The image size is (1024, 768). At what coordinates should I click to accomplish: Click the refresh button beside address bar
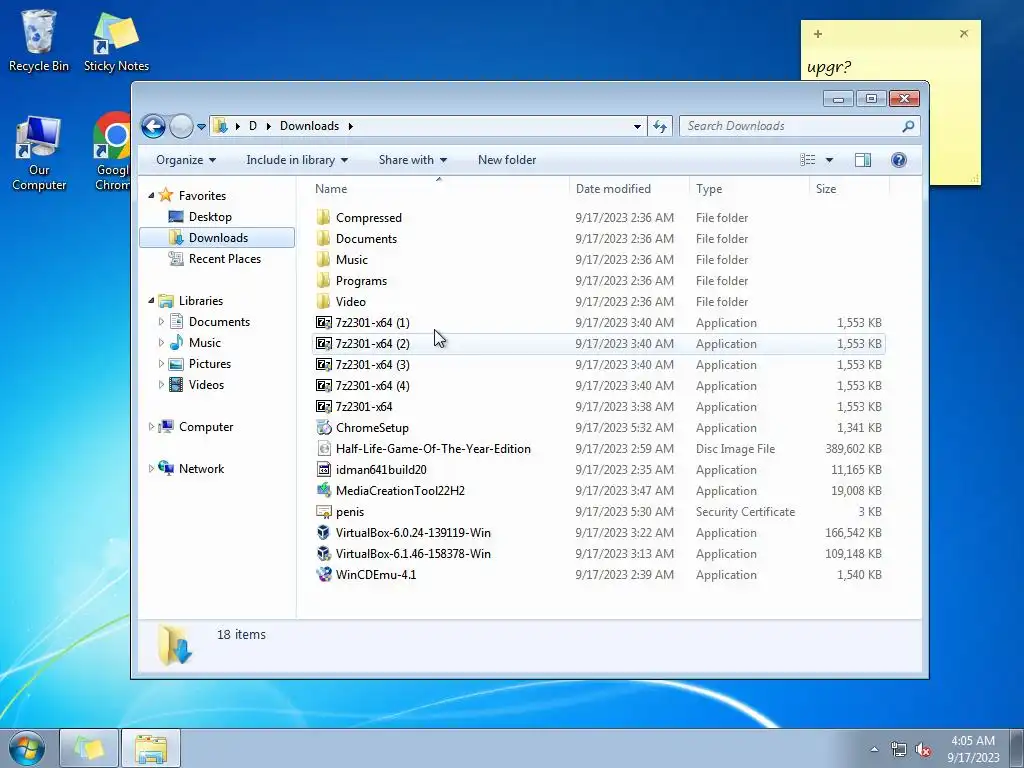tap(660, 126)
